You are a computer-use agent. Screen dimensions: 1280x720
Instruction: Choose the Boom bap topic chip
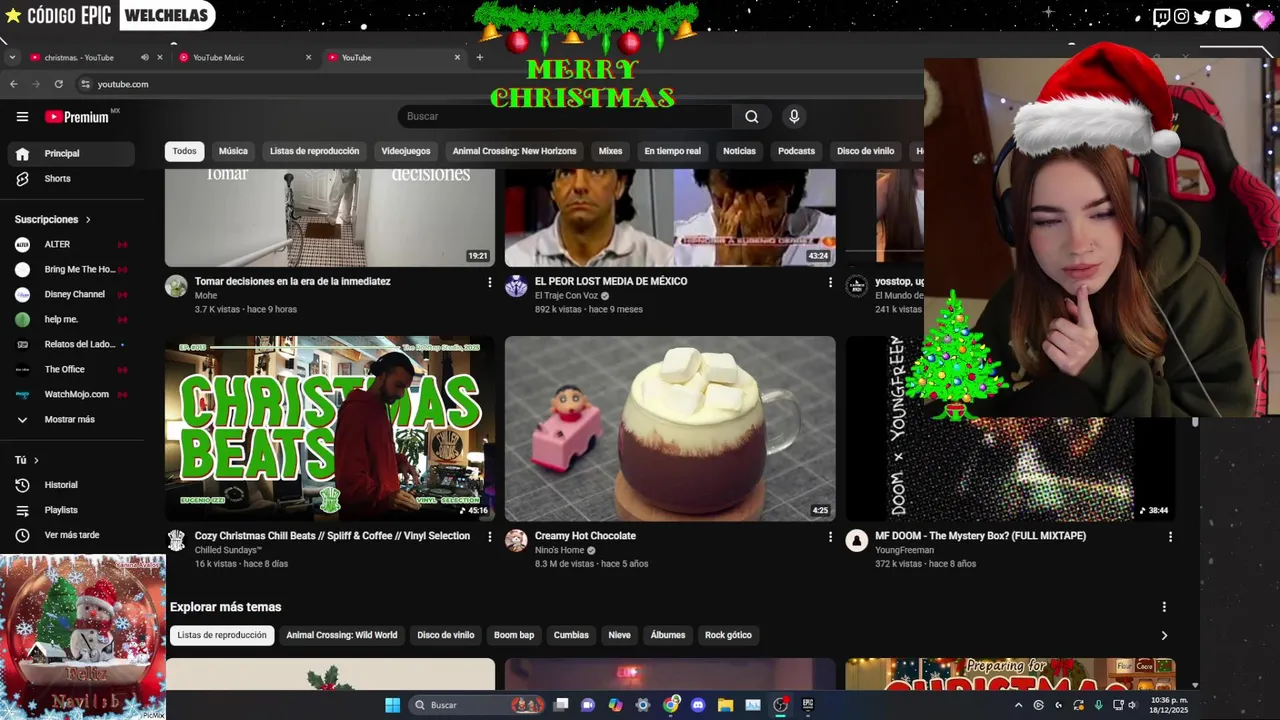coord(514,635)
